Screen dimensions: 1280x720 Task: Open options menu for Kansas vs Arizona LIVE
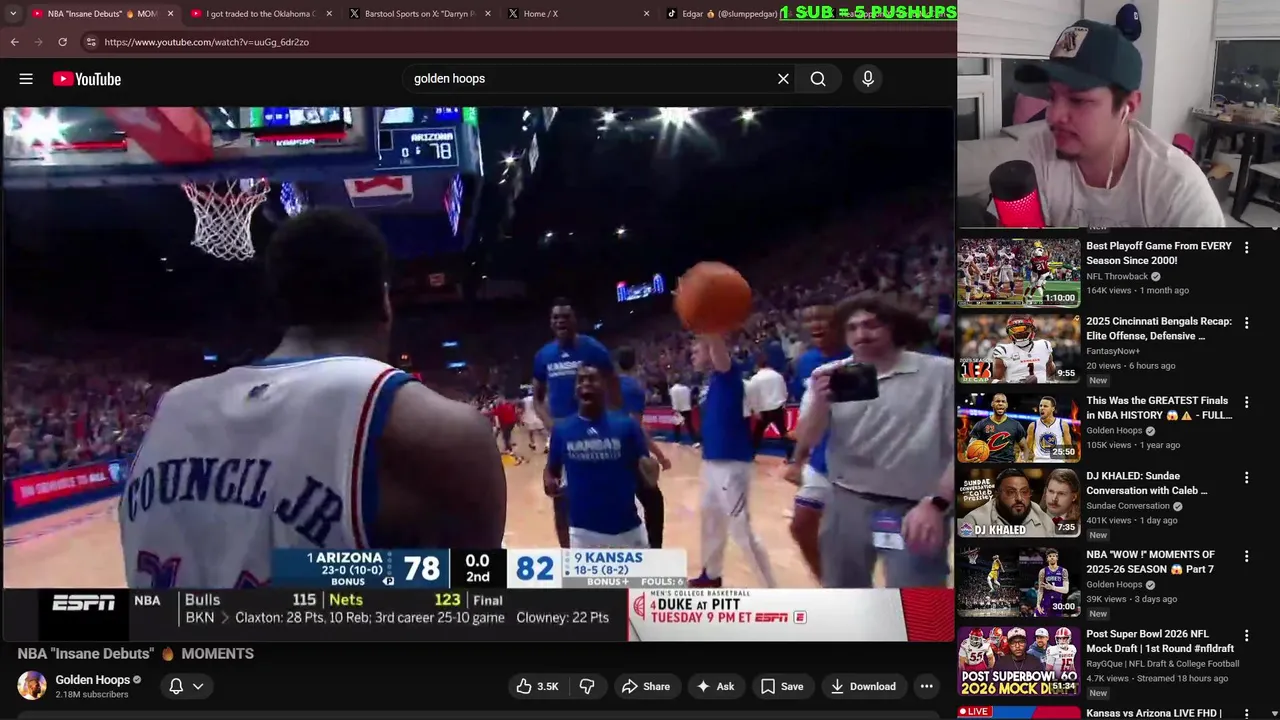[x=1246, y=713]
